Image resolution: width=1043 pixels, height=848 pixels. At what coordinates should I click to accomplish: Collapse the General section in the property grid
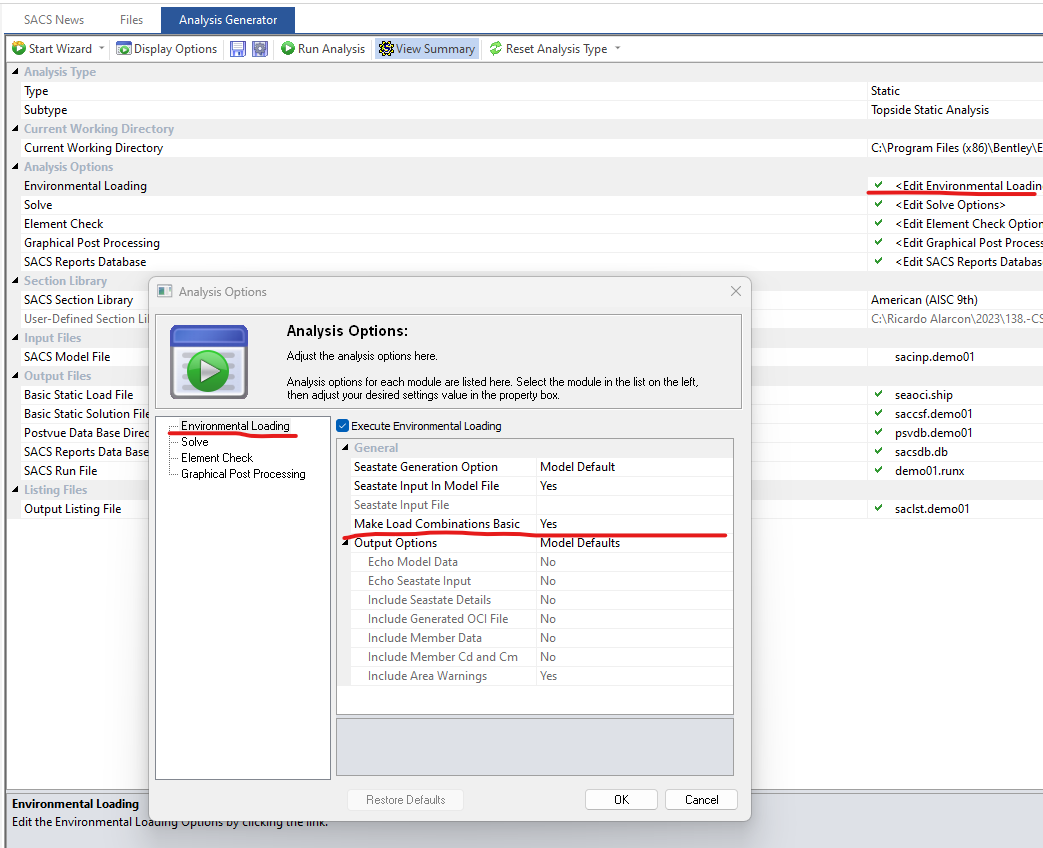click(345, 448)
